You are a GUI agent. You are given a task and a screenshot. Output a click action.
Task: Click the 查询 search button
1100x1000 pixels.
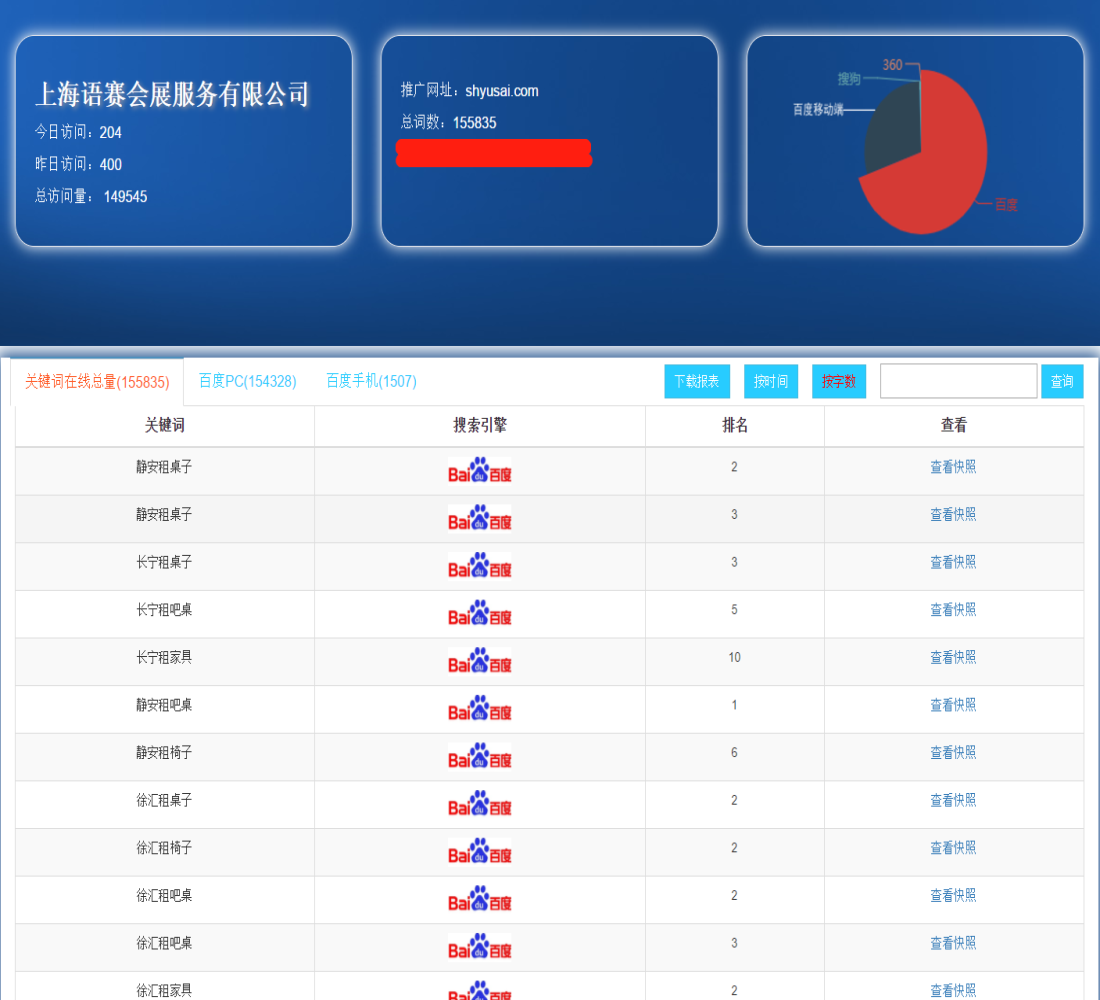[x=1061, y=381]
